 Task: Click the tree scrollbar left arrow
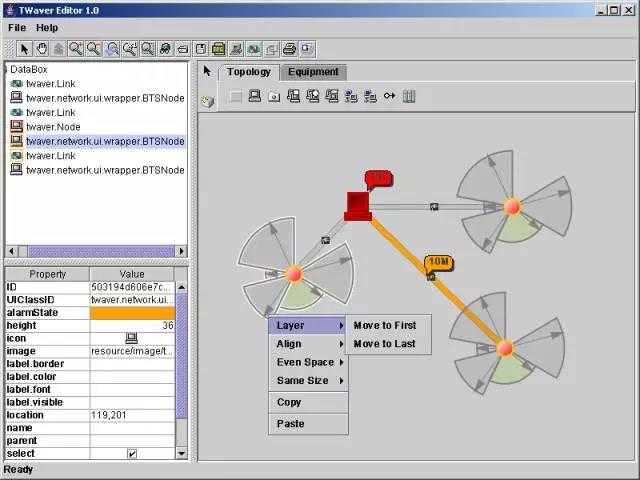coord(11,251)
